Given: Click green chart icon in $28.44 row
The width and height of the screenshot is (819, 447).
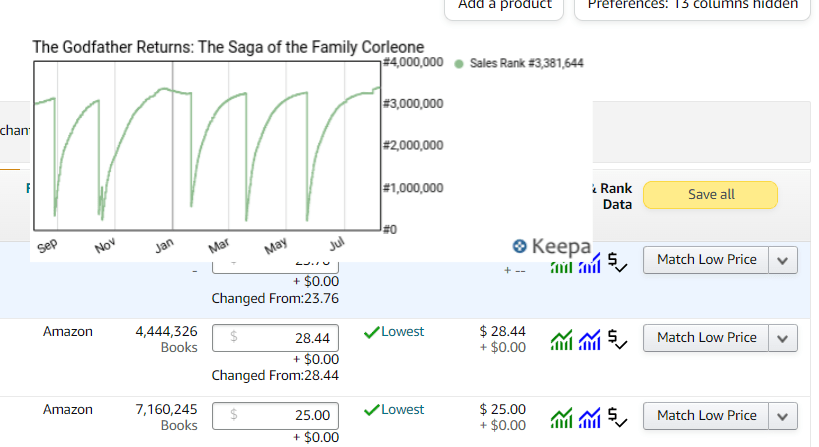Looking at the screenshot, I should pos(562,341).
